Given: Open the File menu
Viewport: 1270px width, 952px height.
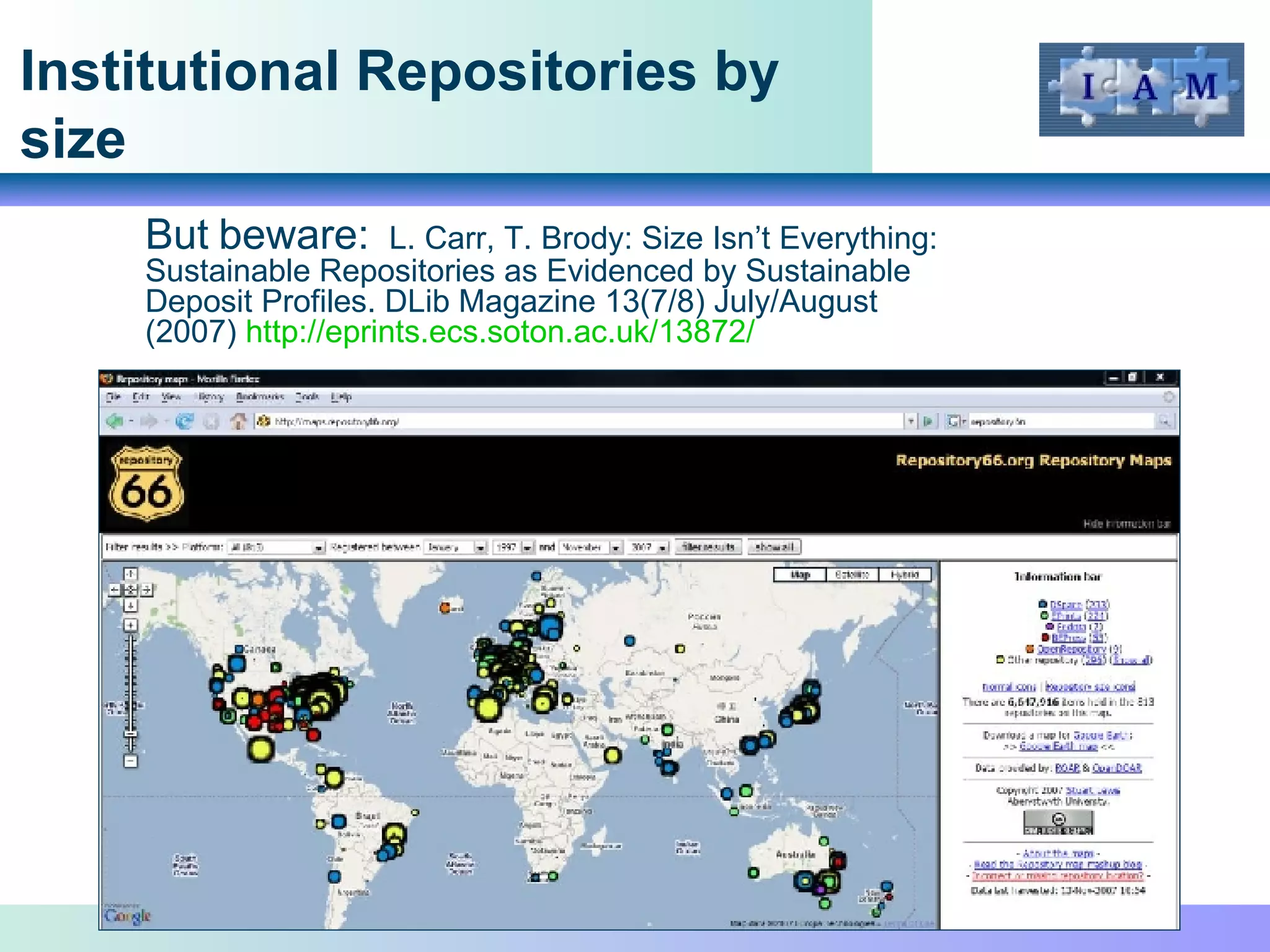Looking at the screenshot, I should point(113,397).
